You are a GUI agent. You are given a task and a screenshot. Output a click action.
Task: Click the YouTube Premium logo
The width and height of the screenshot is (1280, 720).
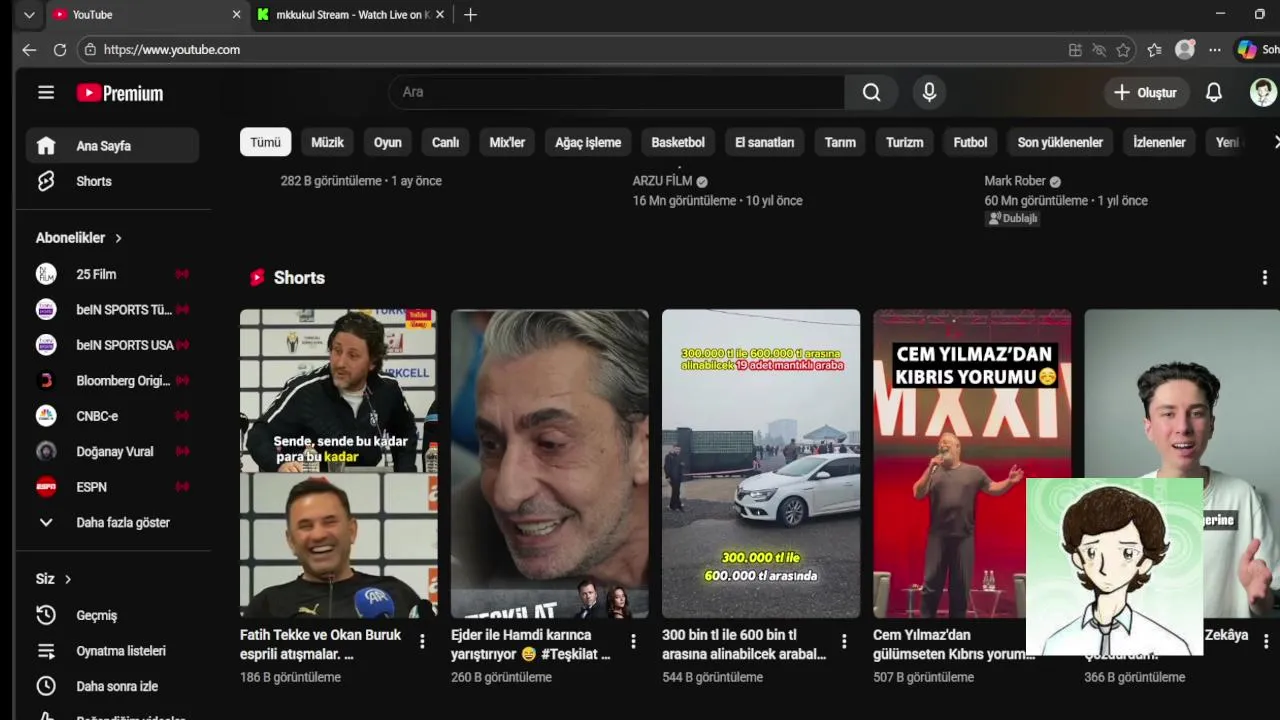tap(120, 93)
